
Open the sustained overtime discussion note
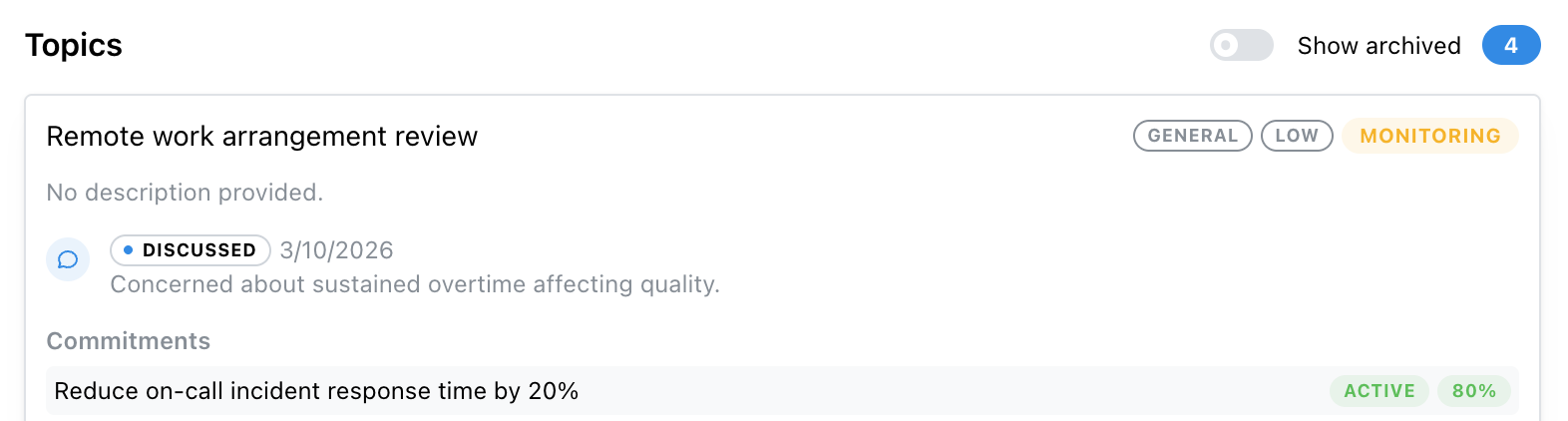414,284
